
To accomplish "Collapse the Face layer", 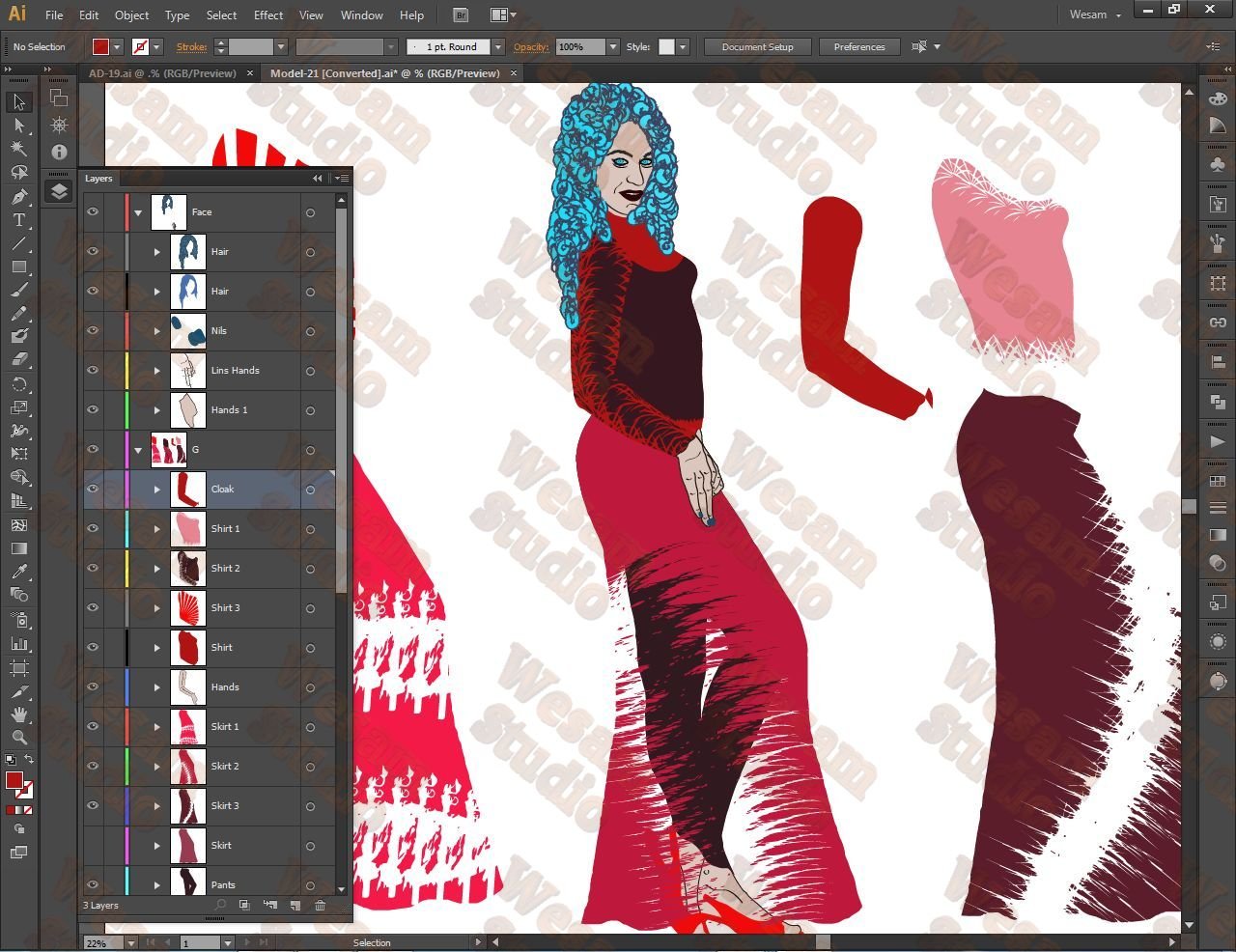I will tap(139, 212).
